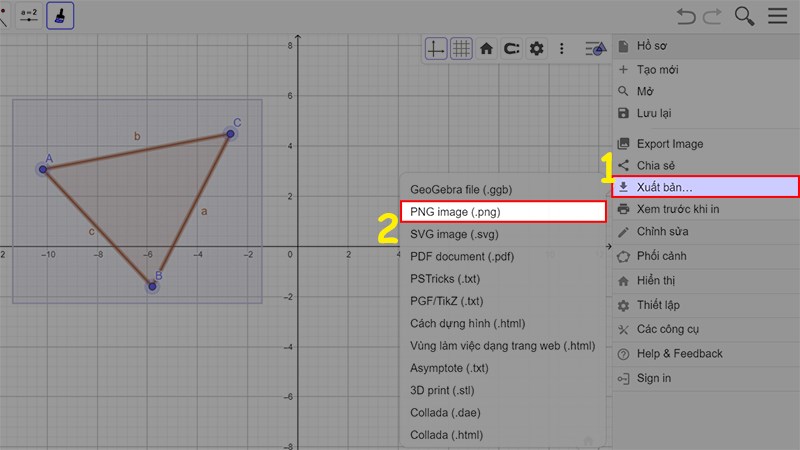Choose Cách dựng hình (.html) export

coord(503,323)
